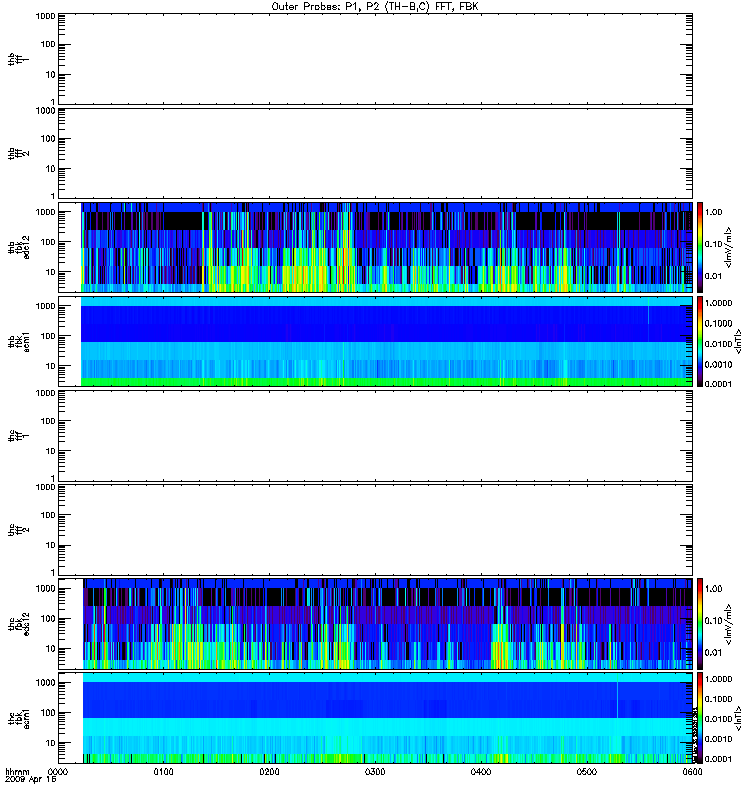Click the 0000 time axis label
750x800 pixels.
point(58,772)
